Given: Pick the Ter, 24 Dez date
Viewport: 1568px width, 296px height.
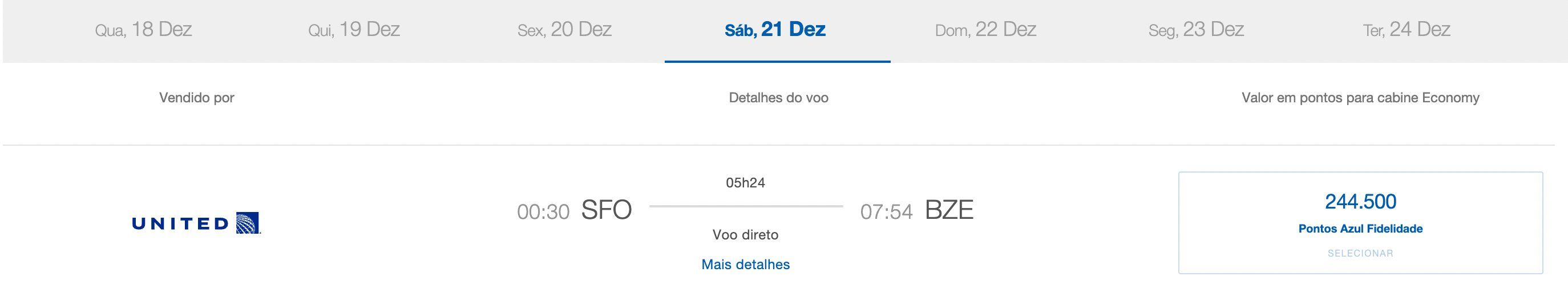Looking at the screenshot, I should [1407, 30].
